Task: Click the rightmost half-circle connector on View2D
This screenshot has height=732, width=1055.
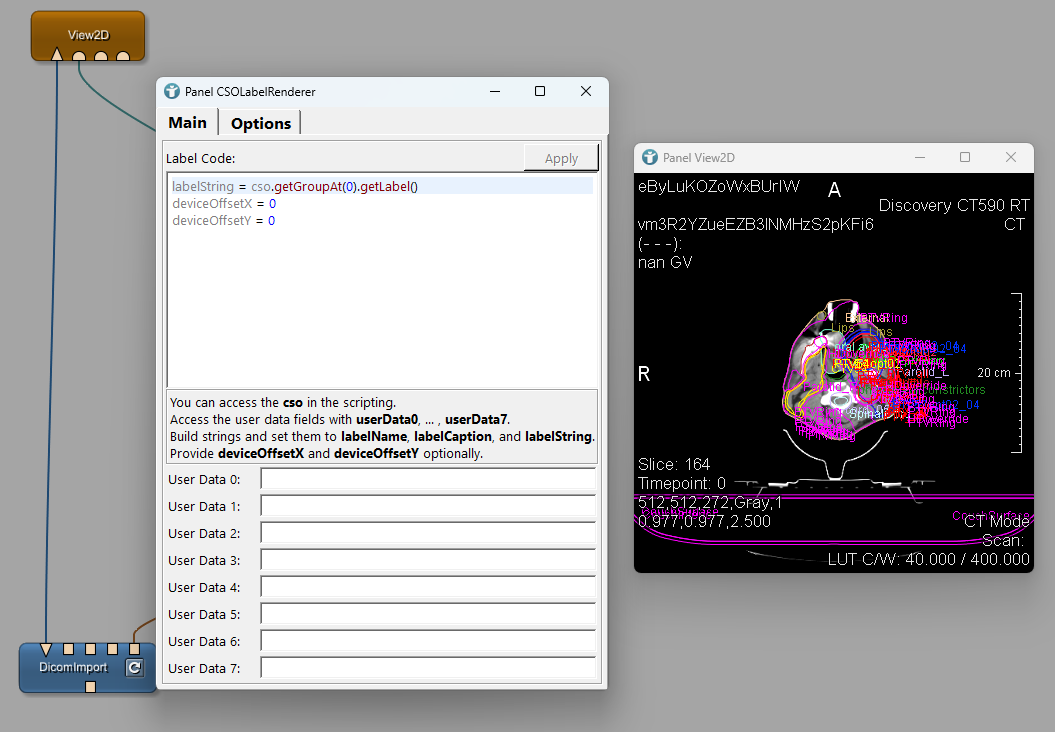Action: point(123,56)
